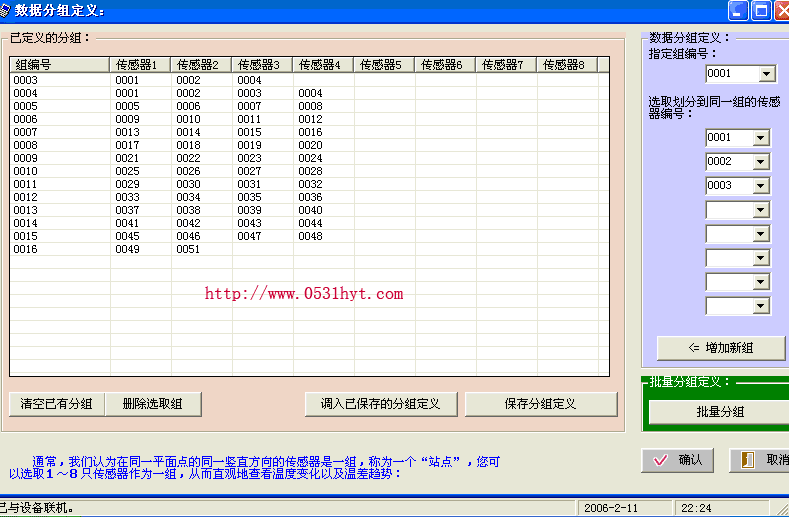This screenshot has height=517, width=800.
Task: Click sensor cell 0035 in group 0012
Action: (x=249, y=198)
